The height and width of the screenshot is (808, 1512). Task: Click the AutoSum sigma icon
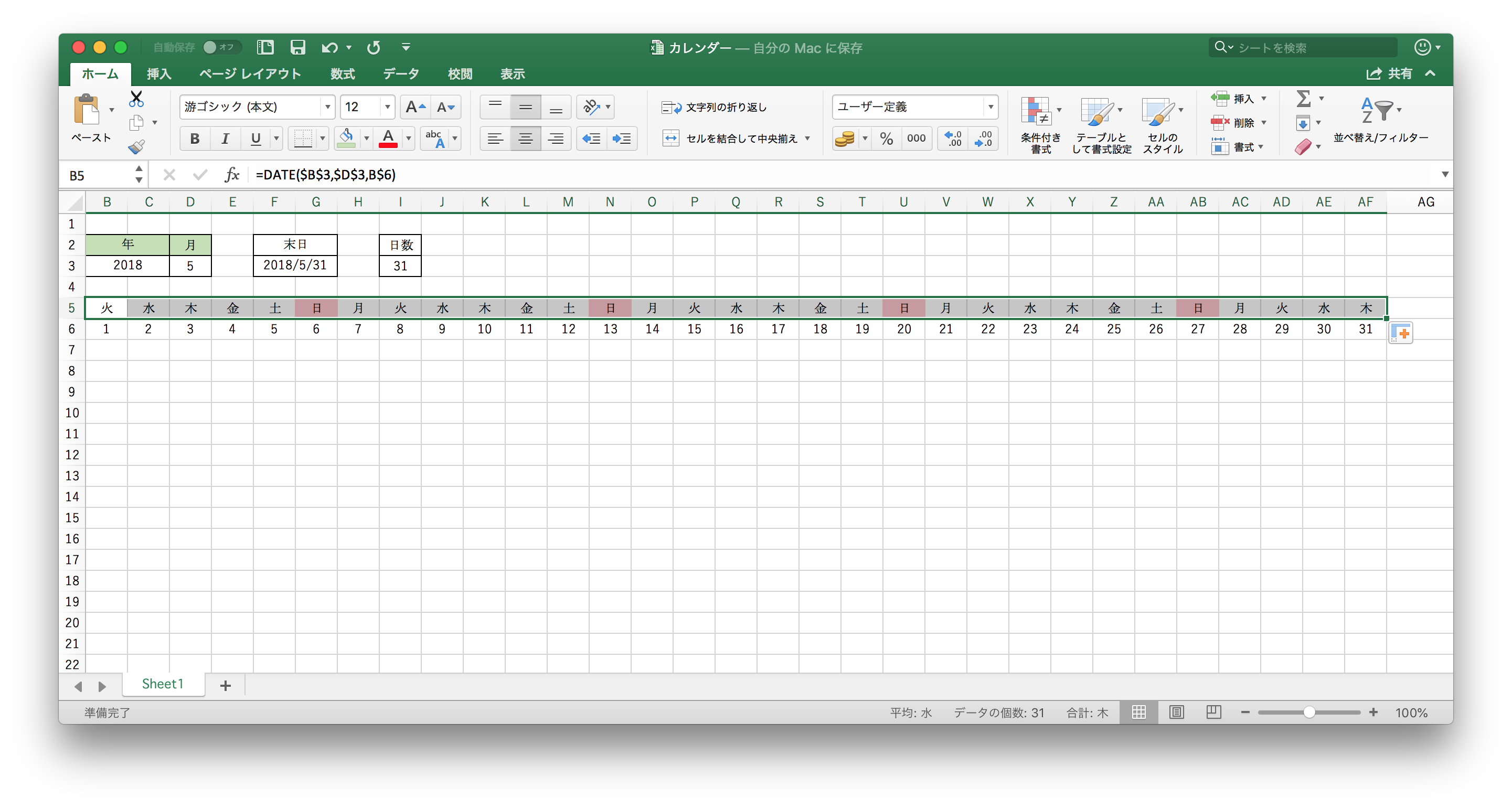pos(1303,98)
